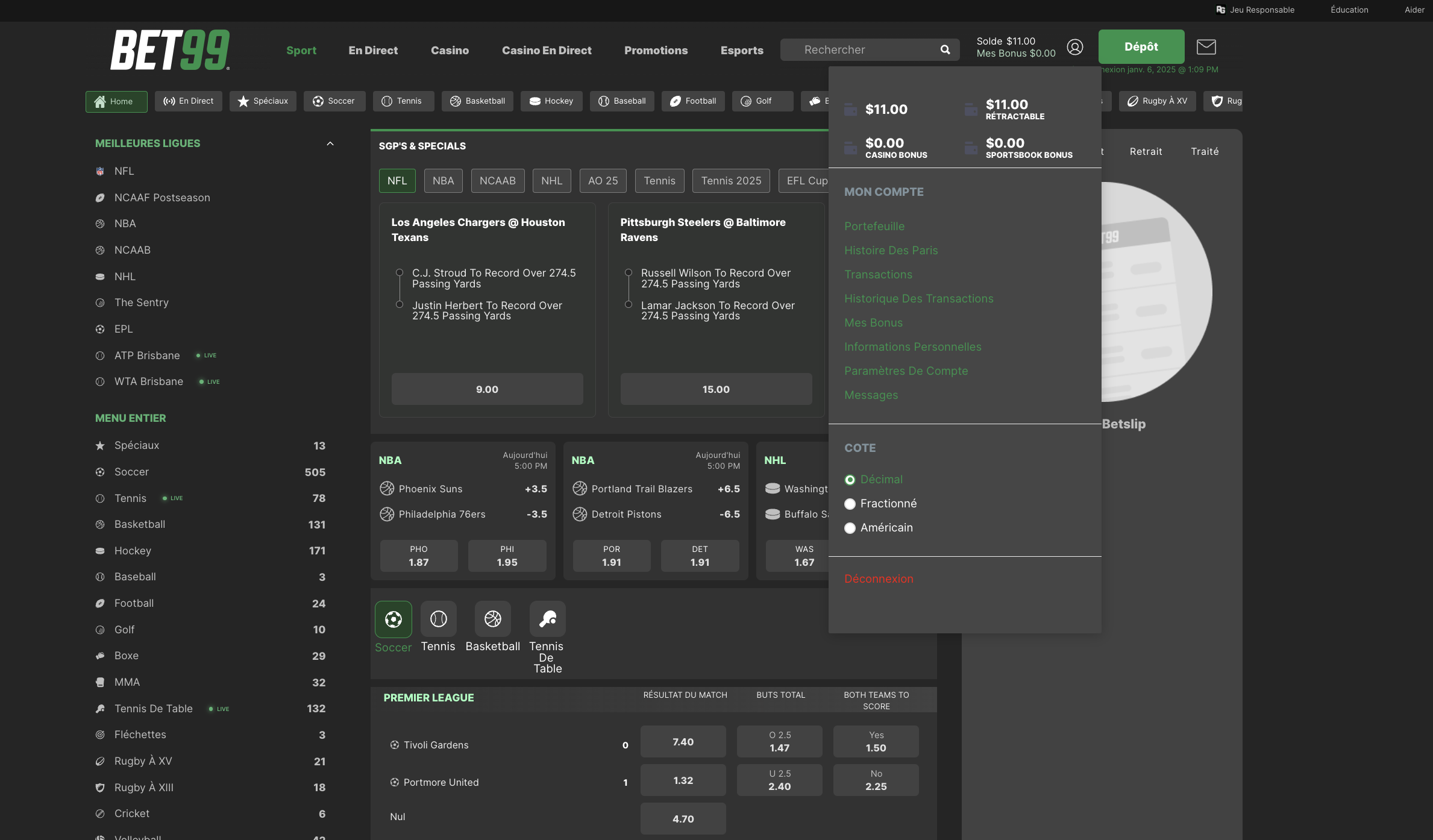Viewport: 1433px width, 840px height.
Task: Pick DET 1.91 odds button
Action: tap(700, 556)
